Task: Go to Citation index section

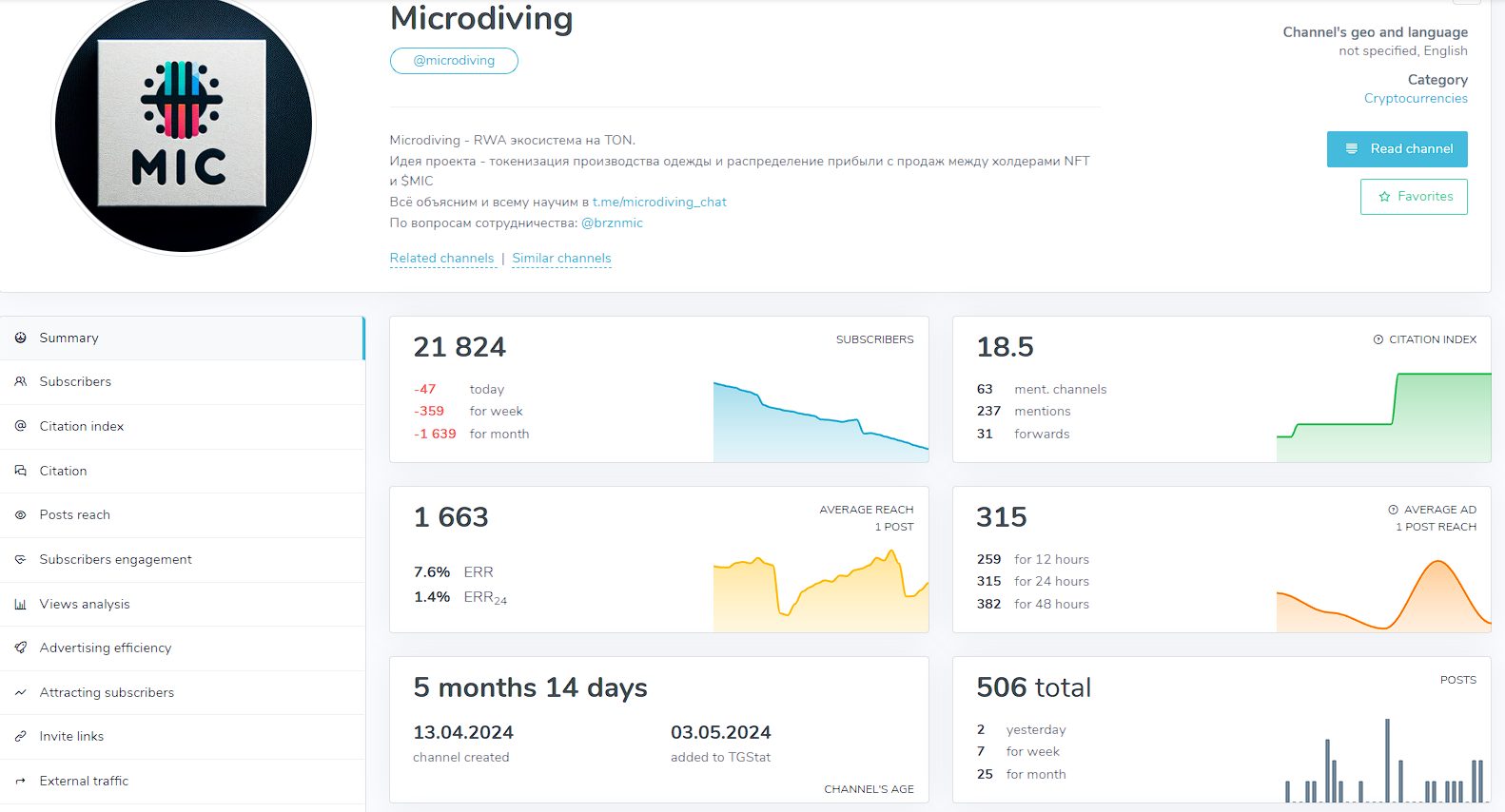Action: pyautogui.click(x=182, y=426)
